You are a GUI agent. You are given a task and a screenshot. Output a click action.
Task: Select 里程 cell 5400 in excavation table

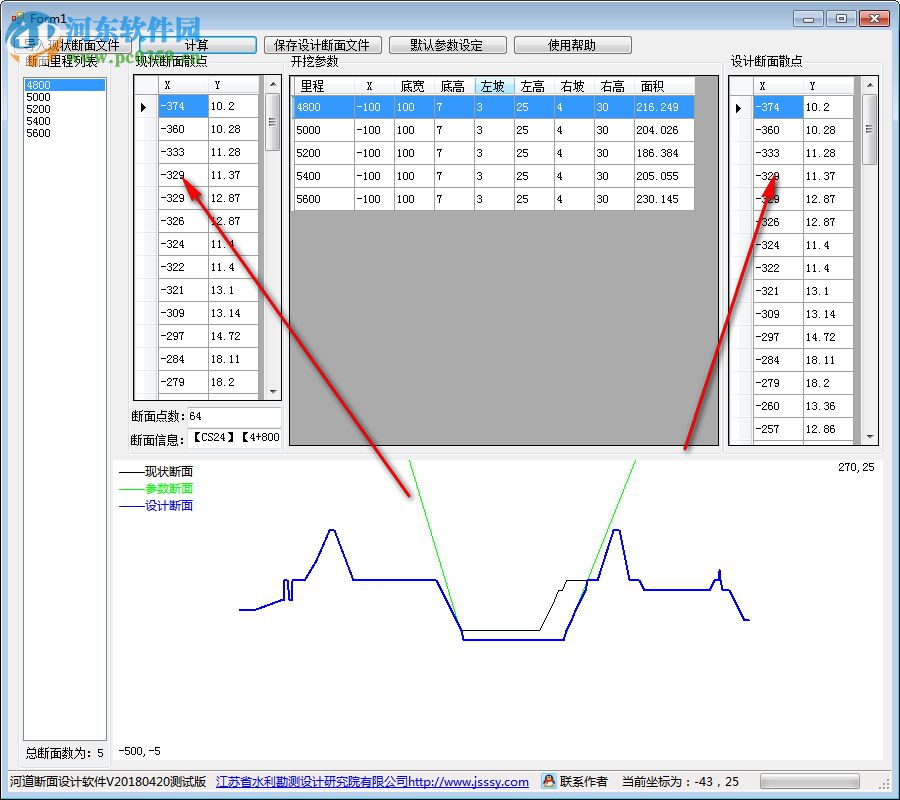(324, 176)
